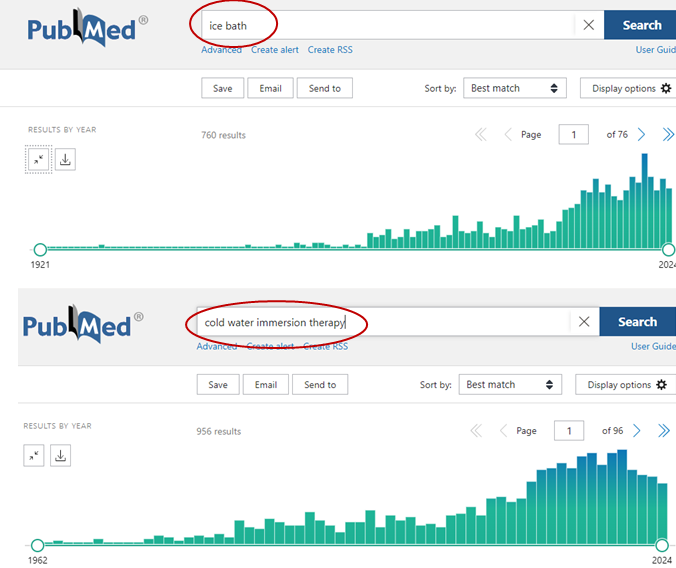Click '760 results' count text

pos(223,135)
